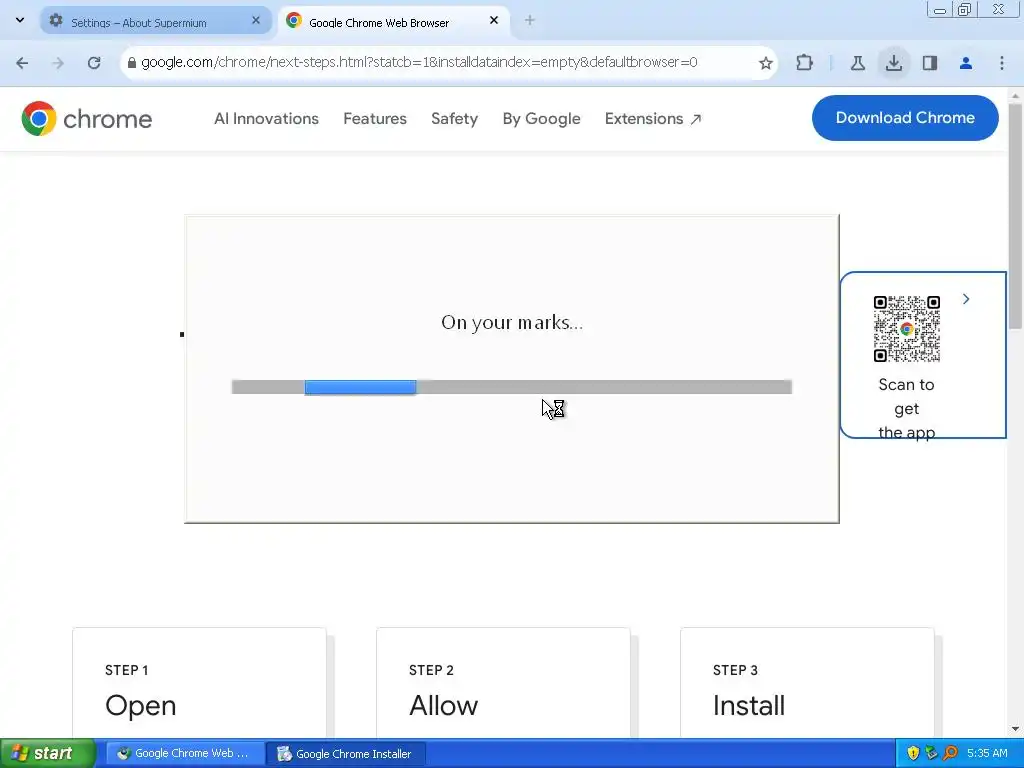Follow the Extensions external link

(x=653, y=119)
